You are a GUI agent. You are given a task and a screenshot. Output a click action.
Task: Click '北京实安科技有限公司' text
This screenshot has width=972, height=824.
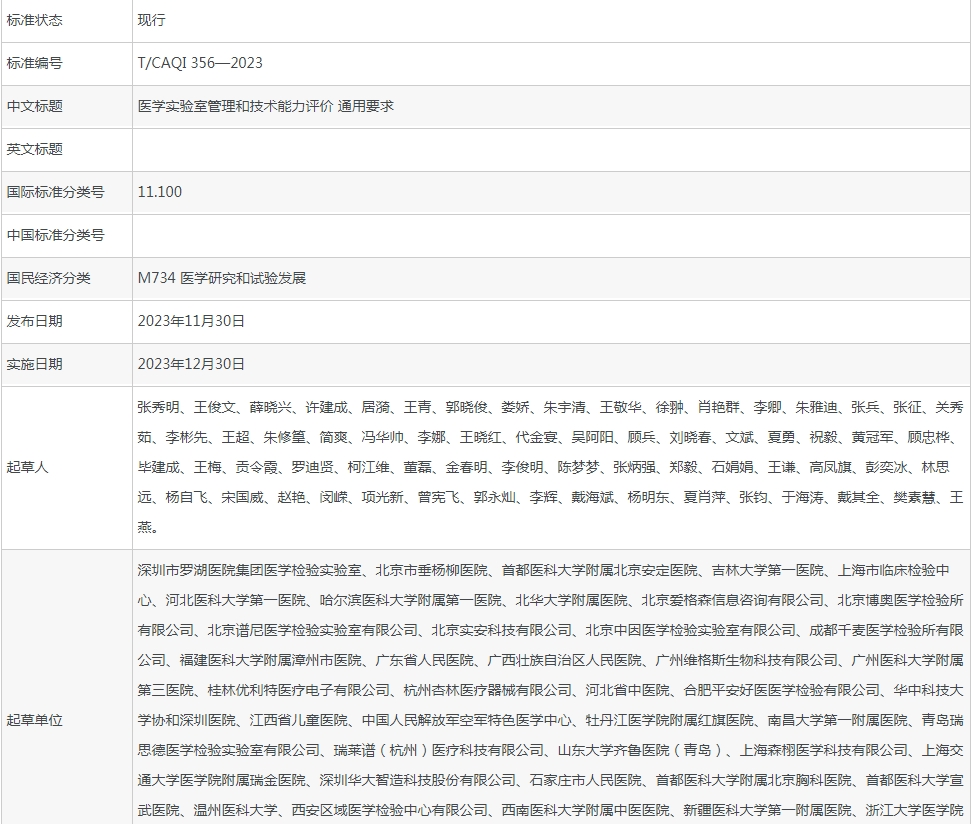(x=501, y=630)
